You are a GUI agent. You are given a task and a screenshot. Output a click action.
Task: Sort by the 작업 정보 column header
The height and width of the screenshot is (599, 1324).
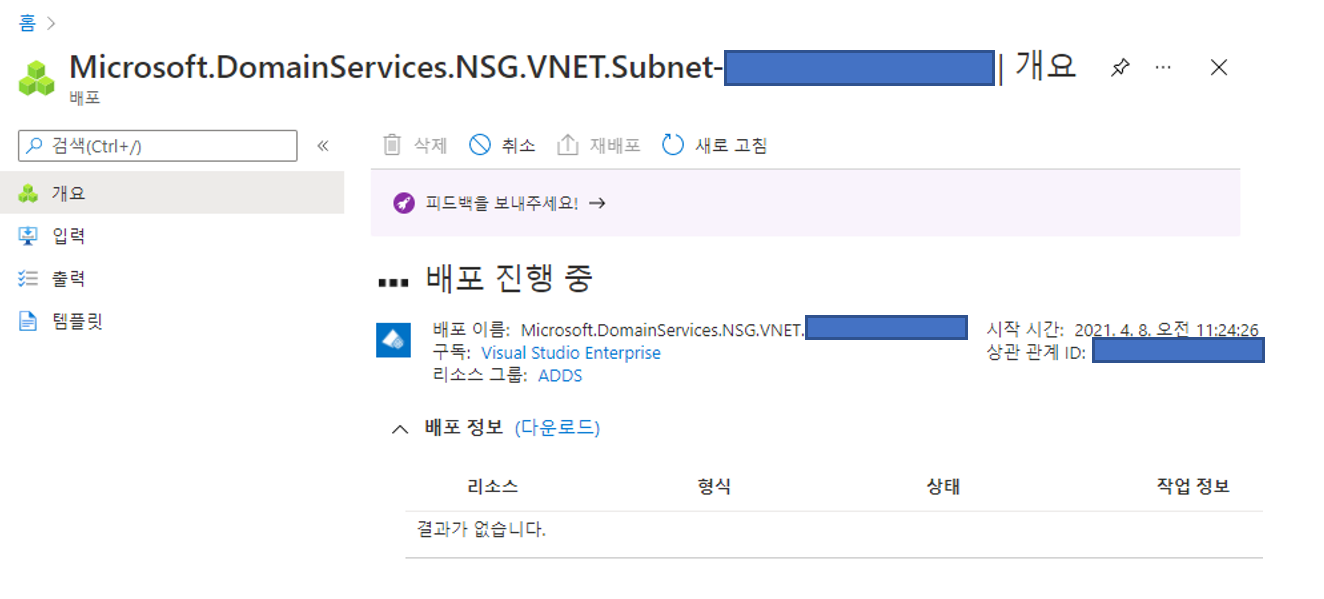pyautogui.click(x=1193, y=487)
